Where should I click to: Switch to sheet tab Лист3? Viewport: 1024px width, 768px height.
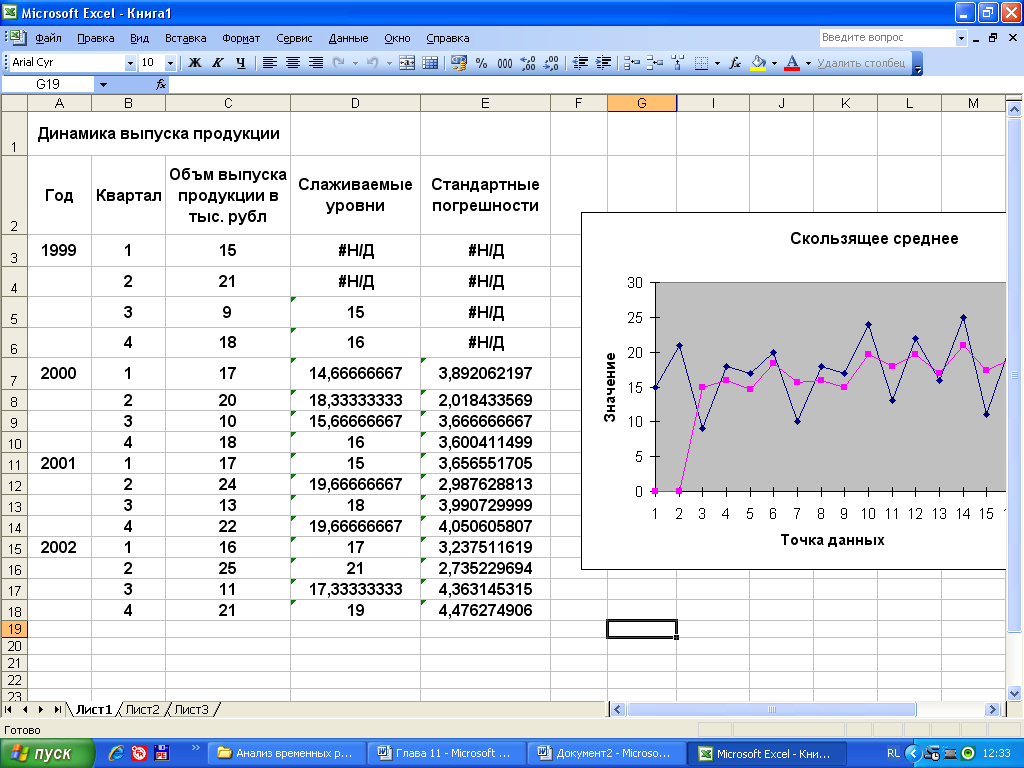(191, 709)
